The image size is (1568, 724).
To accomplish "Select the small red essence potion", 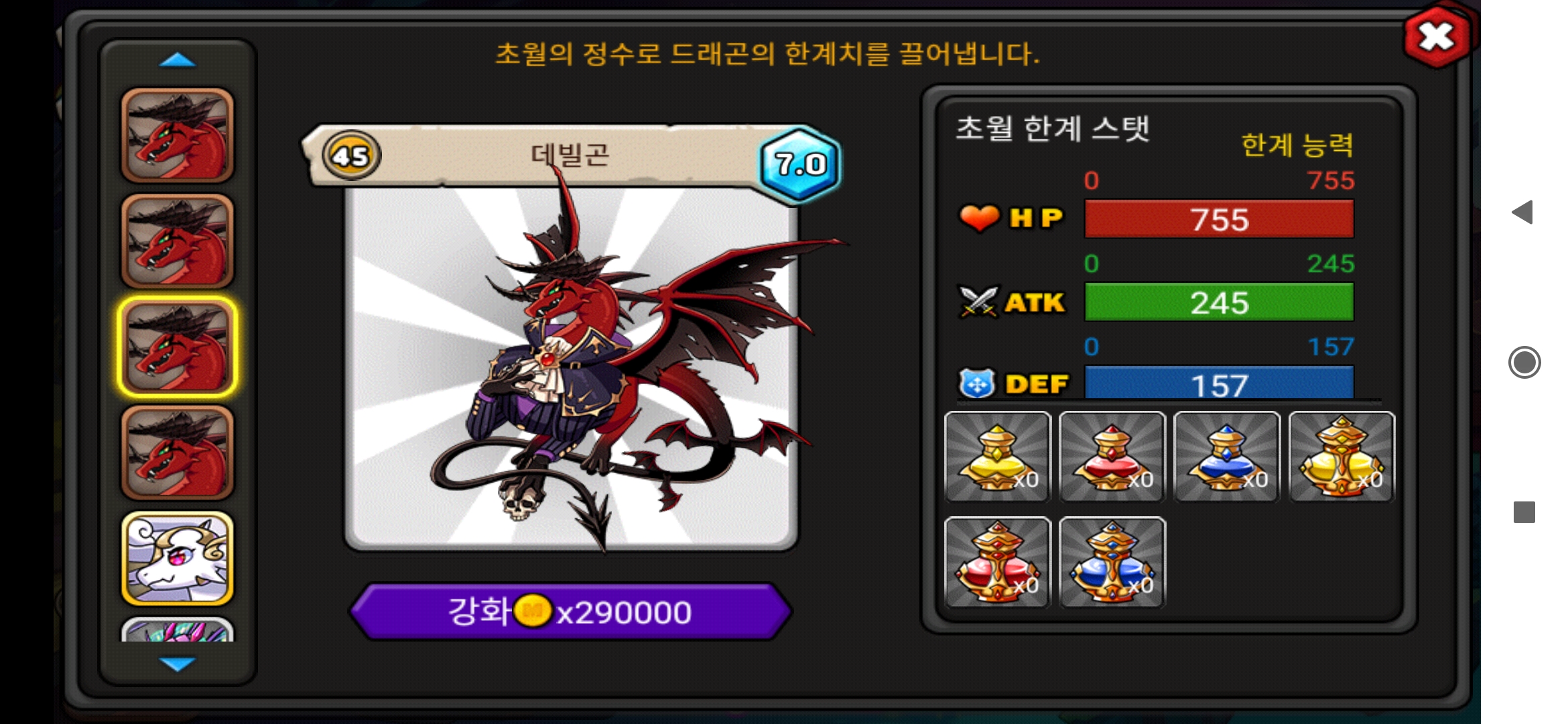I will coord(1112,457).
